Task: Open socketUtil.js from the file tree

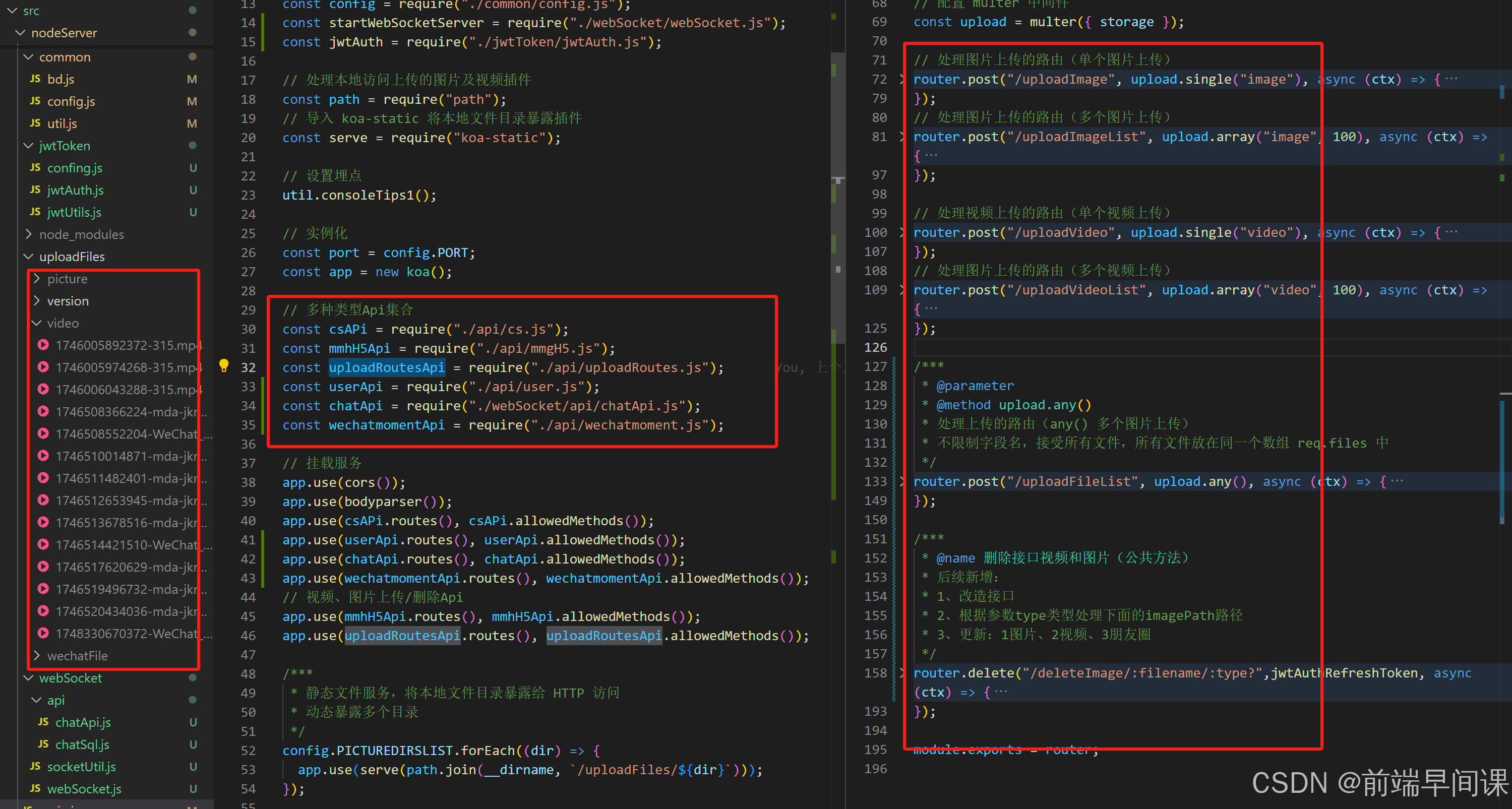Action: [x=81, y=767]
